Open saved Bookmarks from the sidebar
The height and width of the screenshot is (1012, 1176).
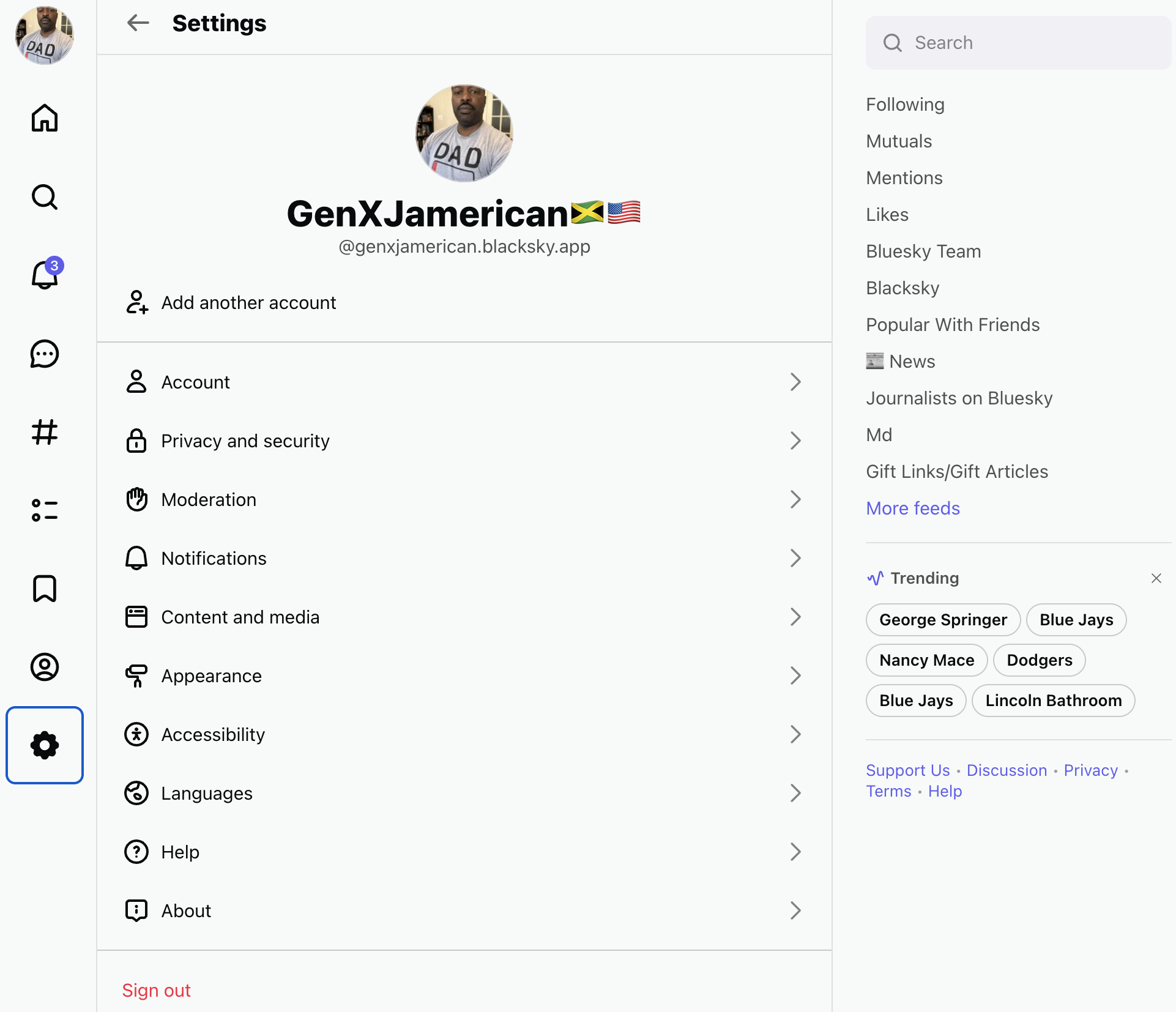tap(44, 589)
